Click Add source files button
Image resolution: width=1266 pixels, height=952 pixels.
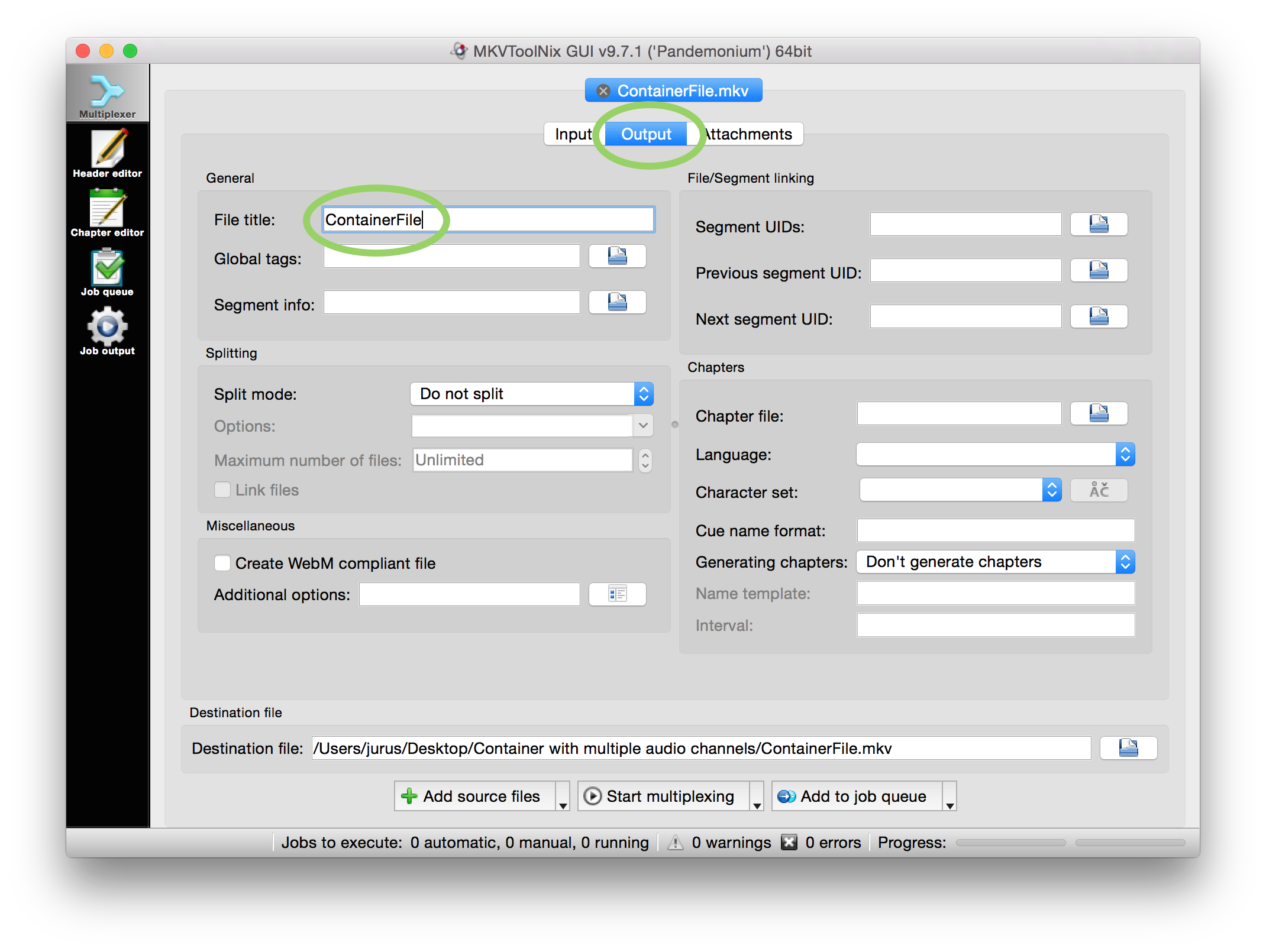click(475, 796)
